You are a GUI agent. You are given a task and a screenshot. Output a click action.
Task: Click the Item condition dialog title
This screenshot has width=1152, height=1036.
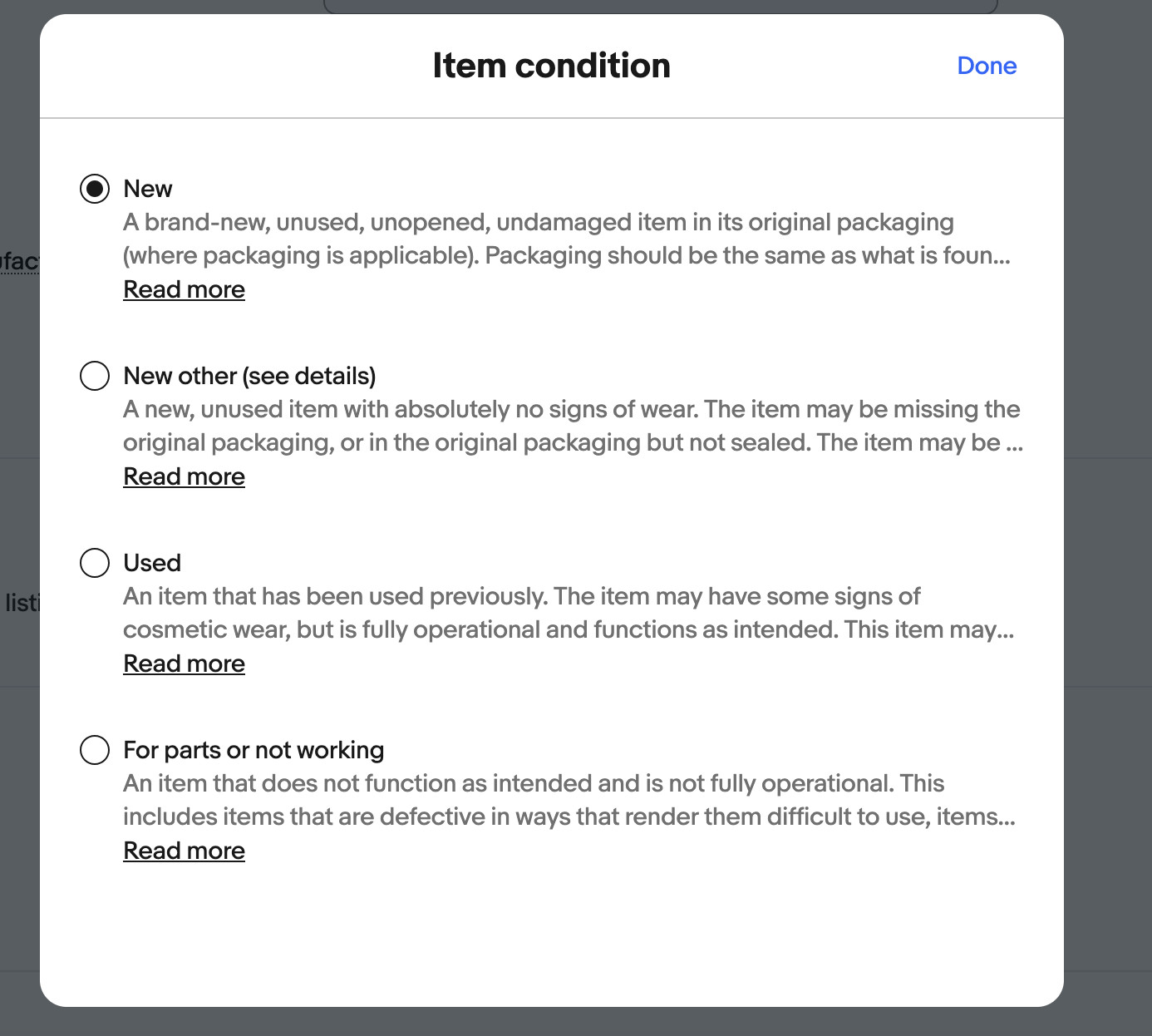(551, 66)
